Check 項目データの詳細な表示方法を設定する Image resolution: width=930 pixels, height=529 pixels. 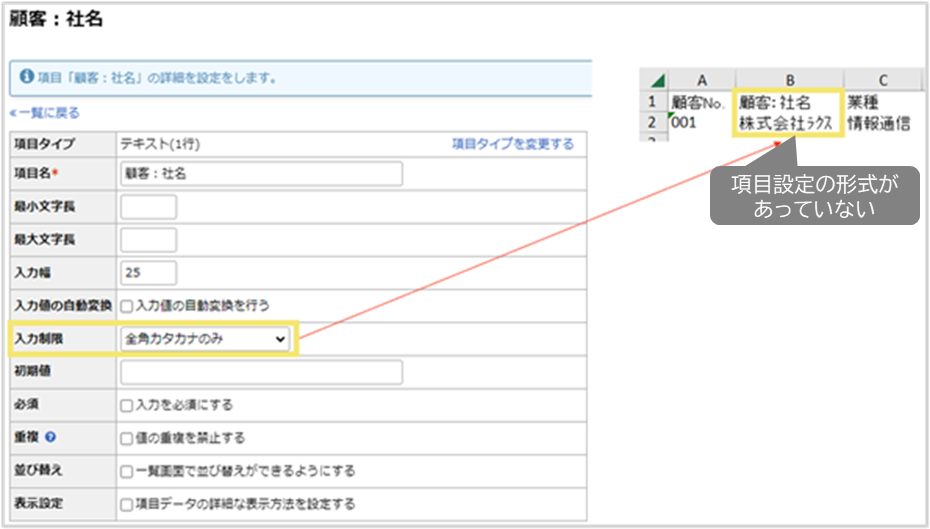[127, 503]
